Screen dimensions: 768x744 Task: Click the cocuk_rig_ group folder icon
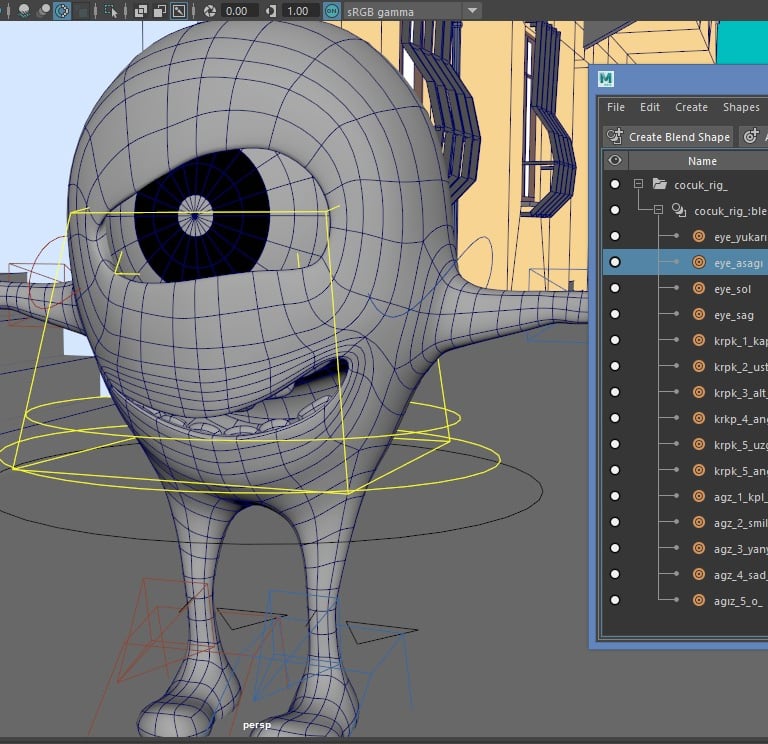[x=659, y=184]
